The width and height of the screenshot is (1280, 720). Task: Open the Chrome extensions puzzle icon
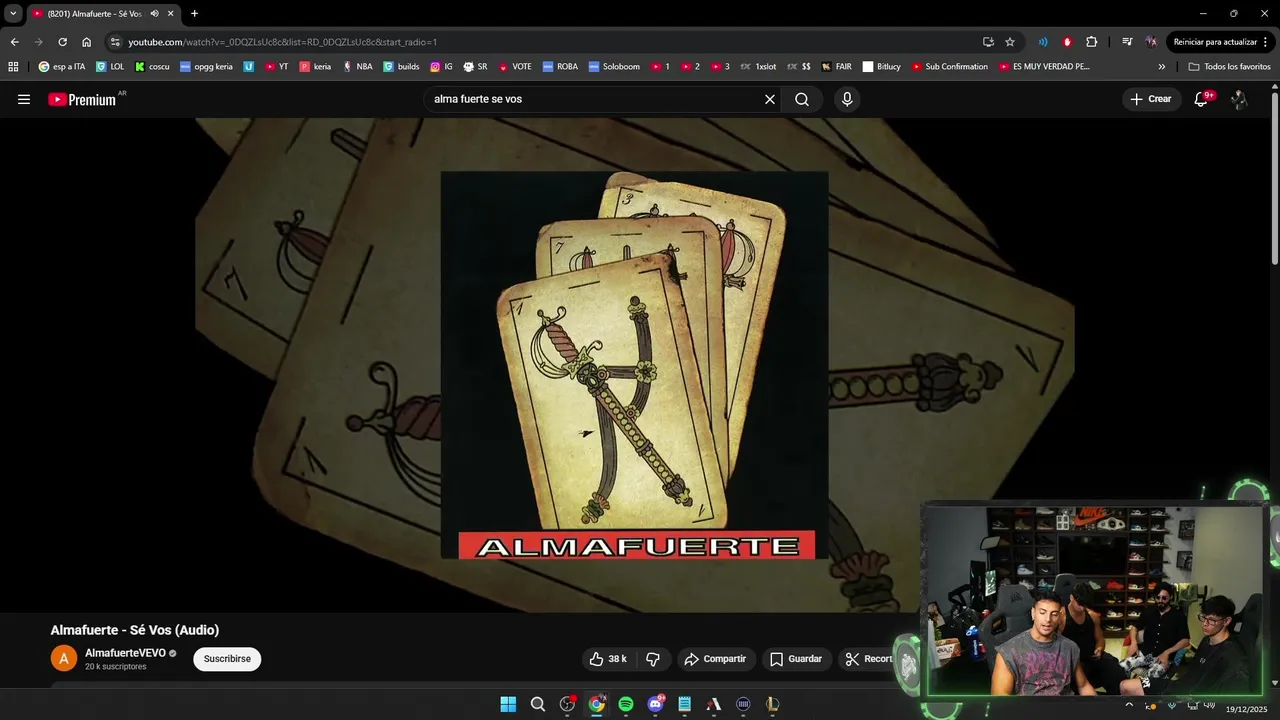coord(1091,42)
